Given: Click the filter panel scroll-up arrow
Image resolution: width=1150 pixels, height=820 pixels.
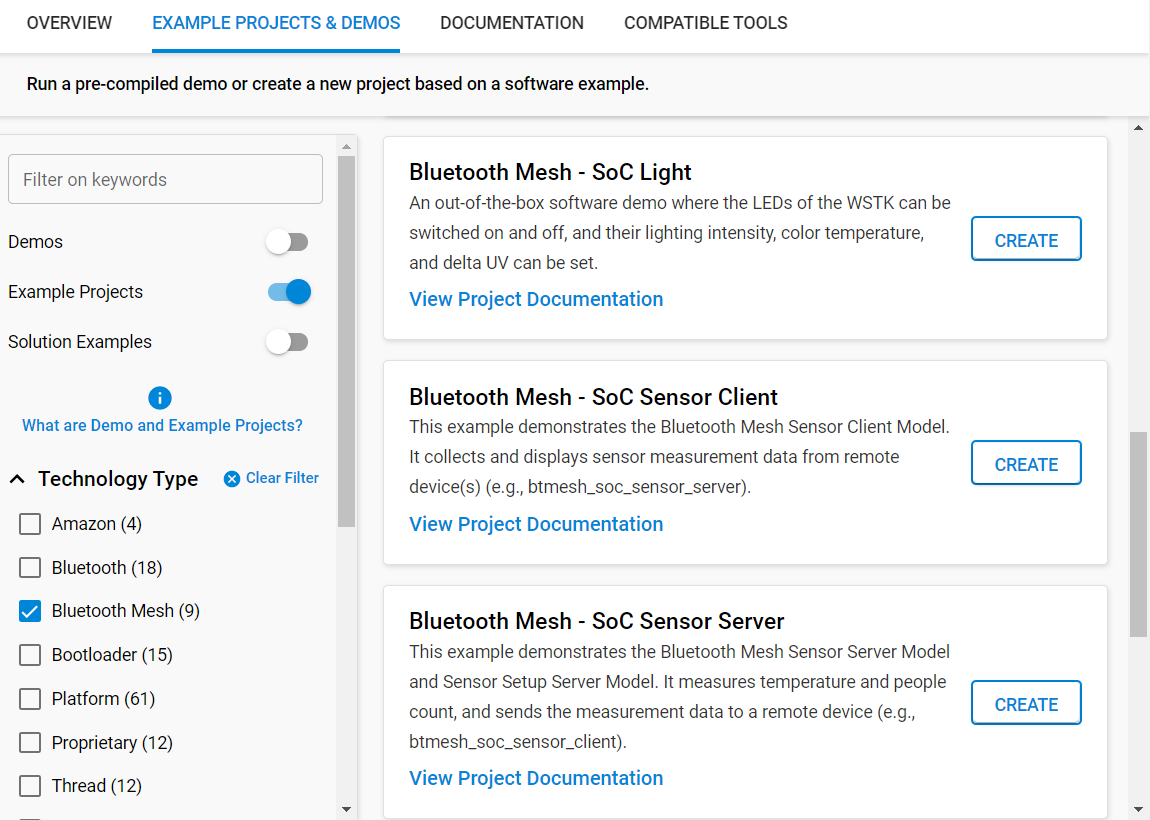Looking at the screenshot, I should 347,147.
